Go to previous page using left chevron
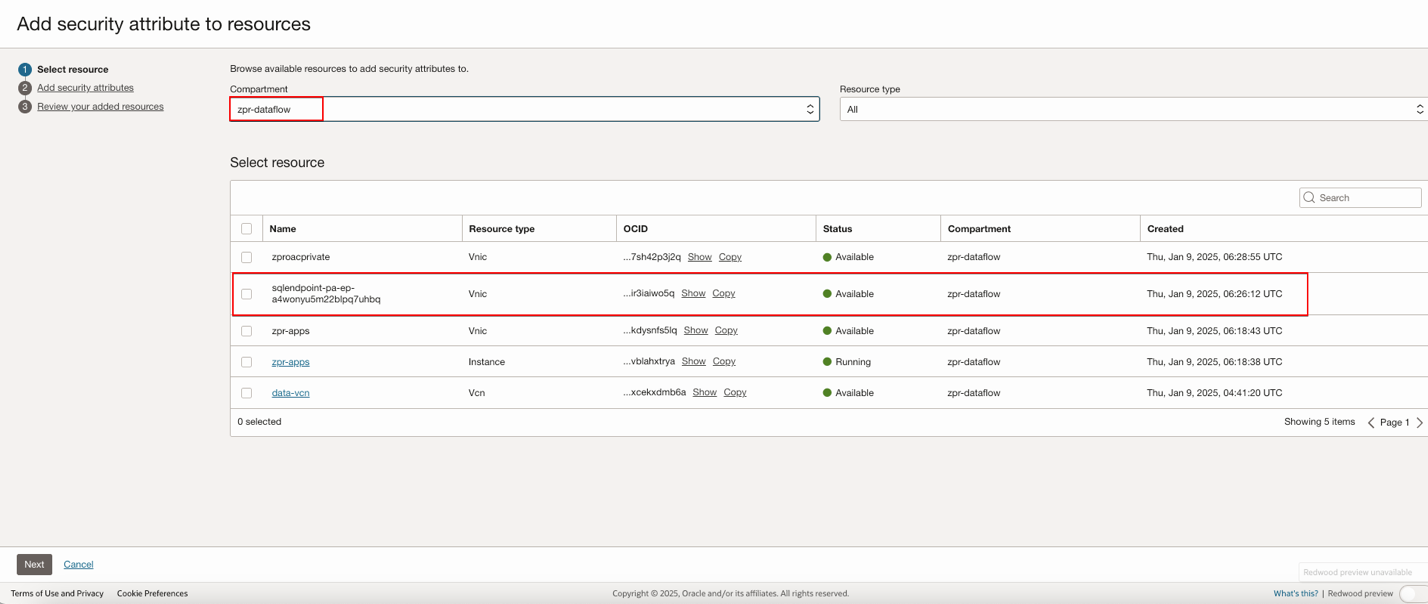The image size is (1428, 604). 1371,423
